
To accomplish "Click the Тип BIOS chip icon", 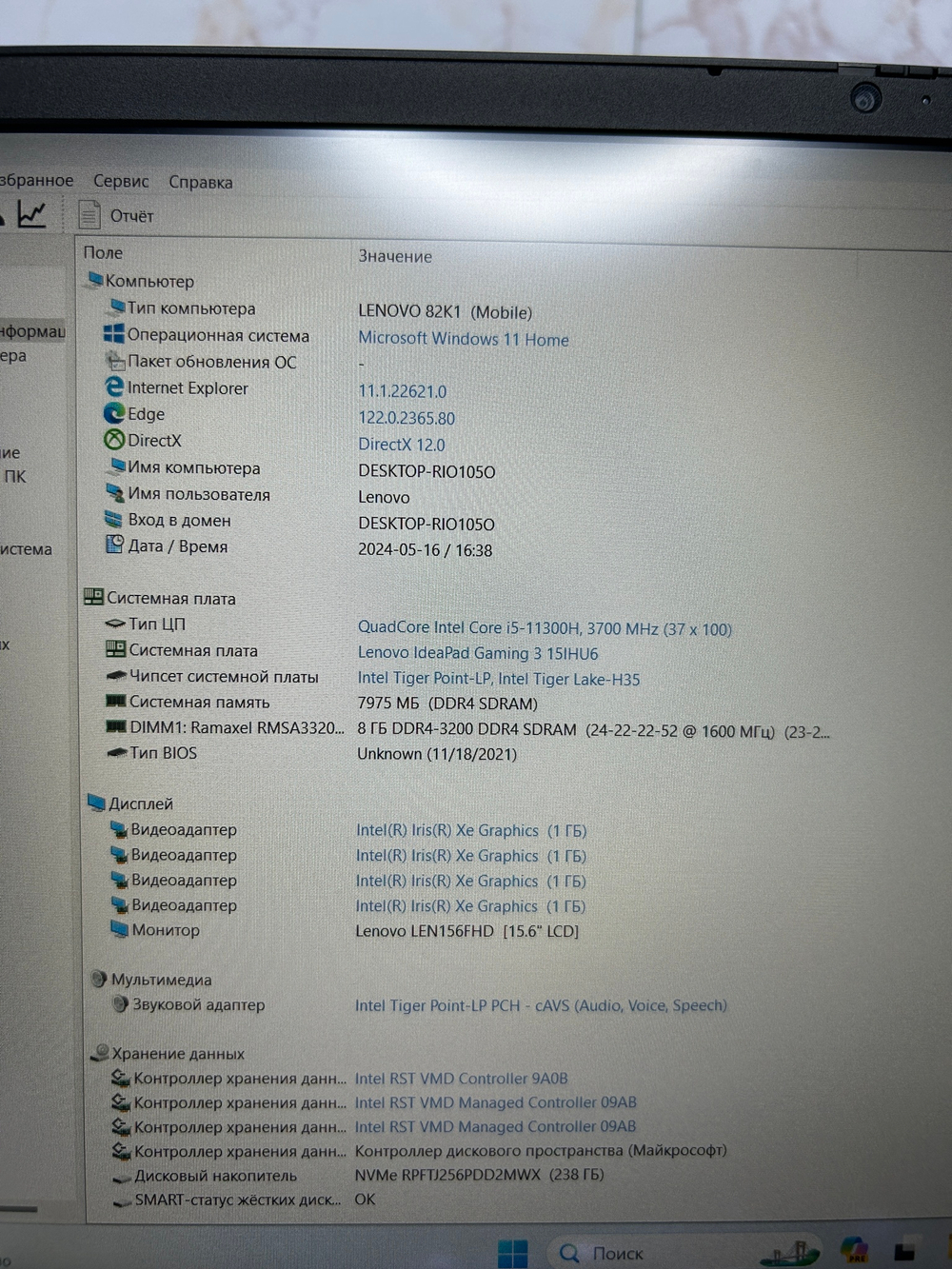I will [x=117, y=752].
